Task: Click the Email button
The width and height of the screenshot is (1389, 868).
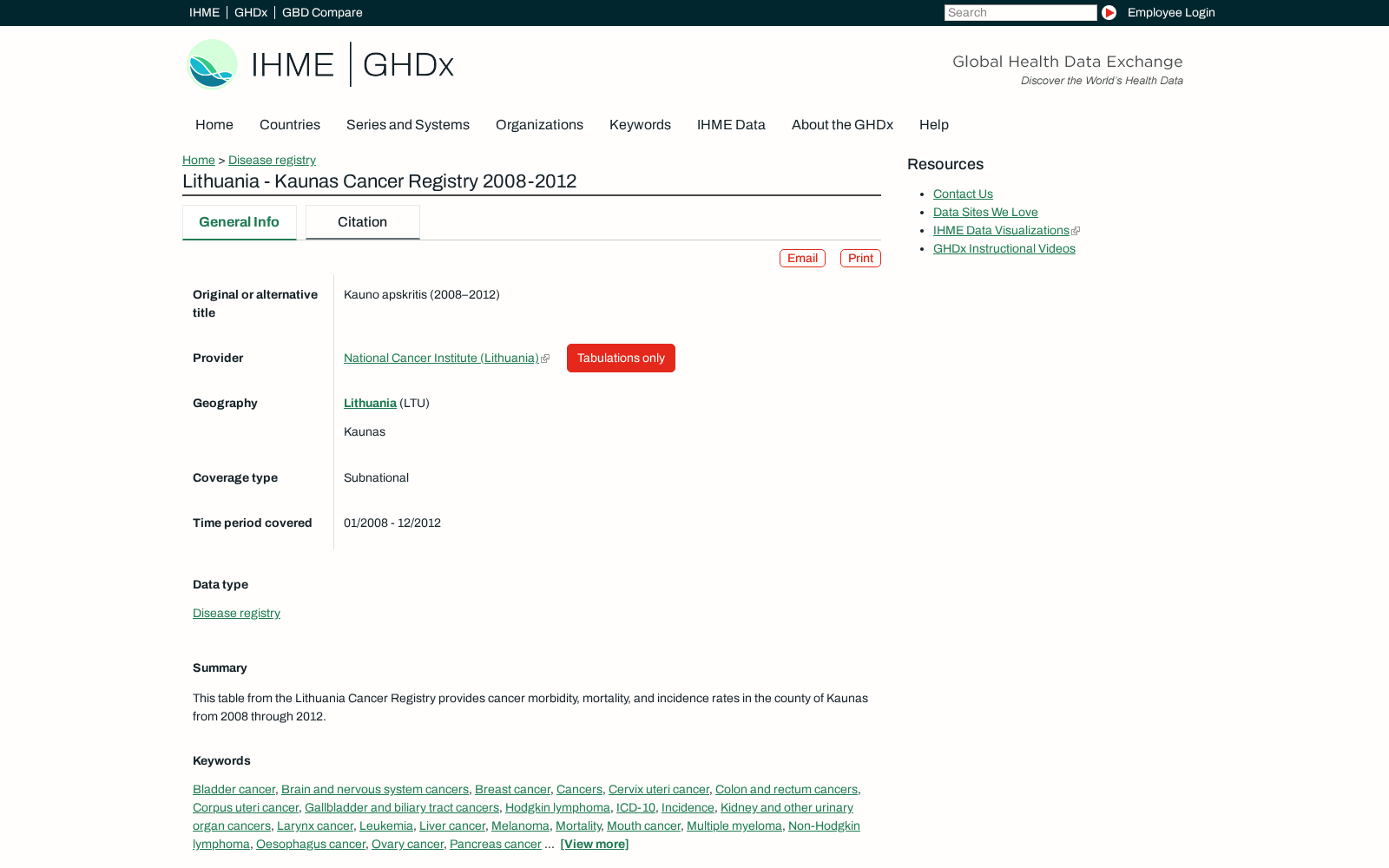Action: point(802,258)
